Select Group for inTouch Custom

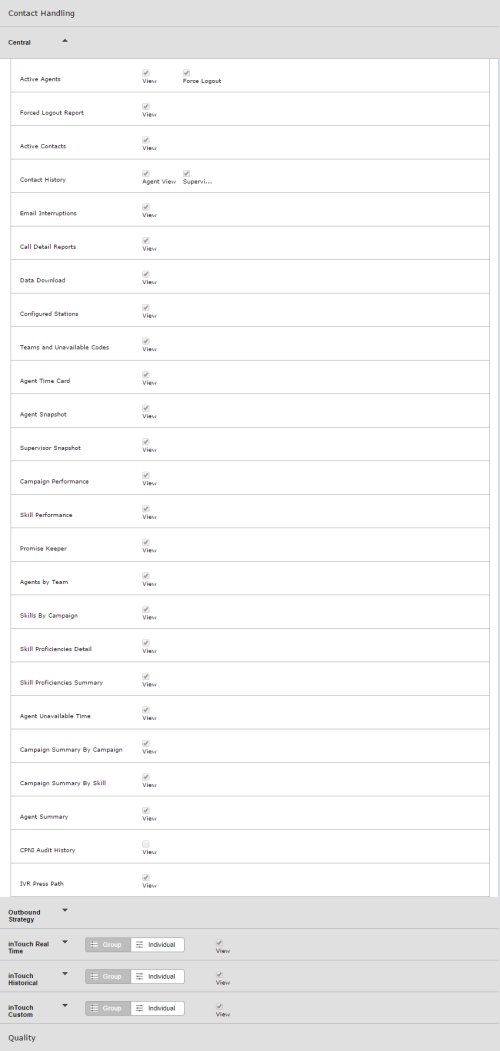coord(108,1008)
